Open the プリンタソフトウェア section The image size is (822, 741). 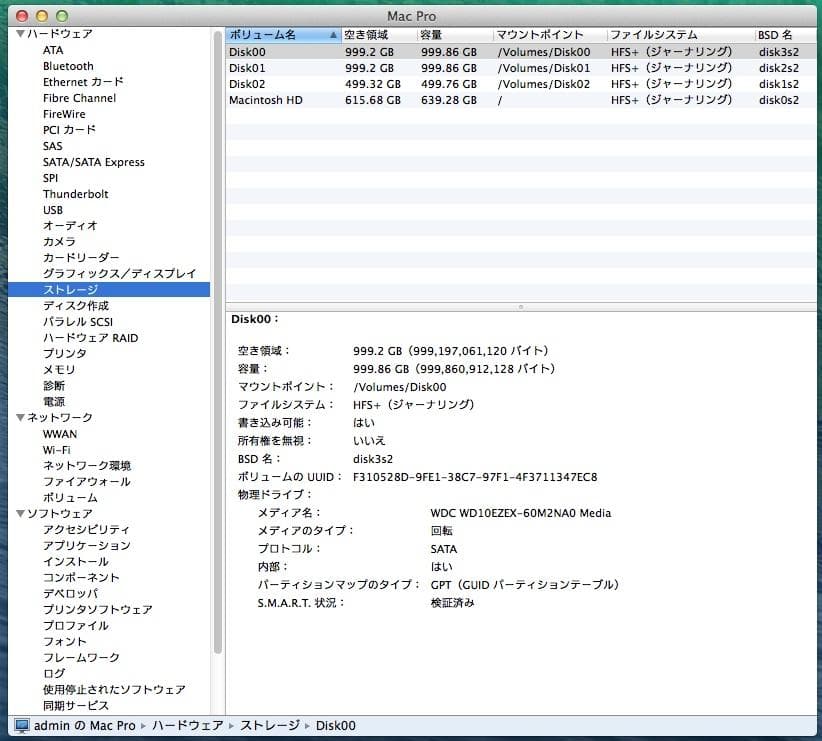pyautogui.click(x=92, y=609)
